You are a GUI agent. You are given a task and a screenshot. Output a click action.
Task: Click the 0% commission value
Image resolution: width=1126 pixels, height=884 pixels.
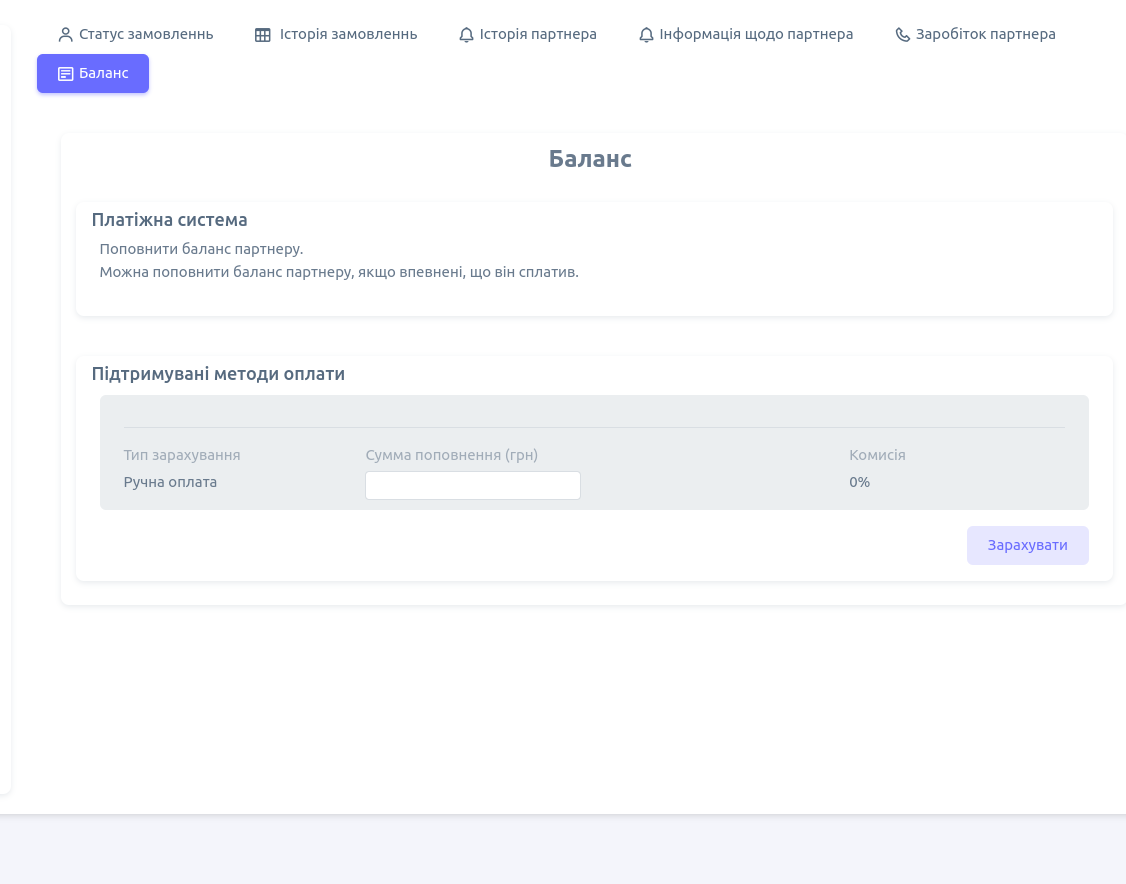click(x=859, y=482)
